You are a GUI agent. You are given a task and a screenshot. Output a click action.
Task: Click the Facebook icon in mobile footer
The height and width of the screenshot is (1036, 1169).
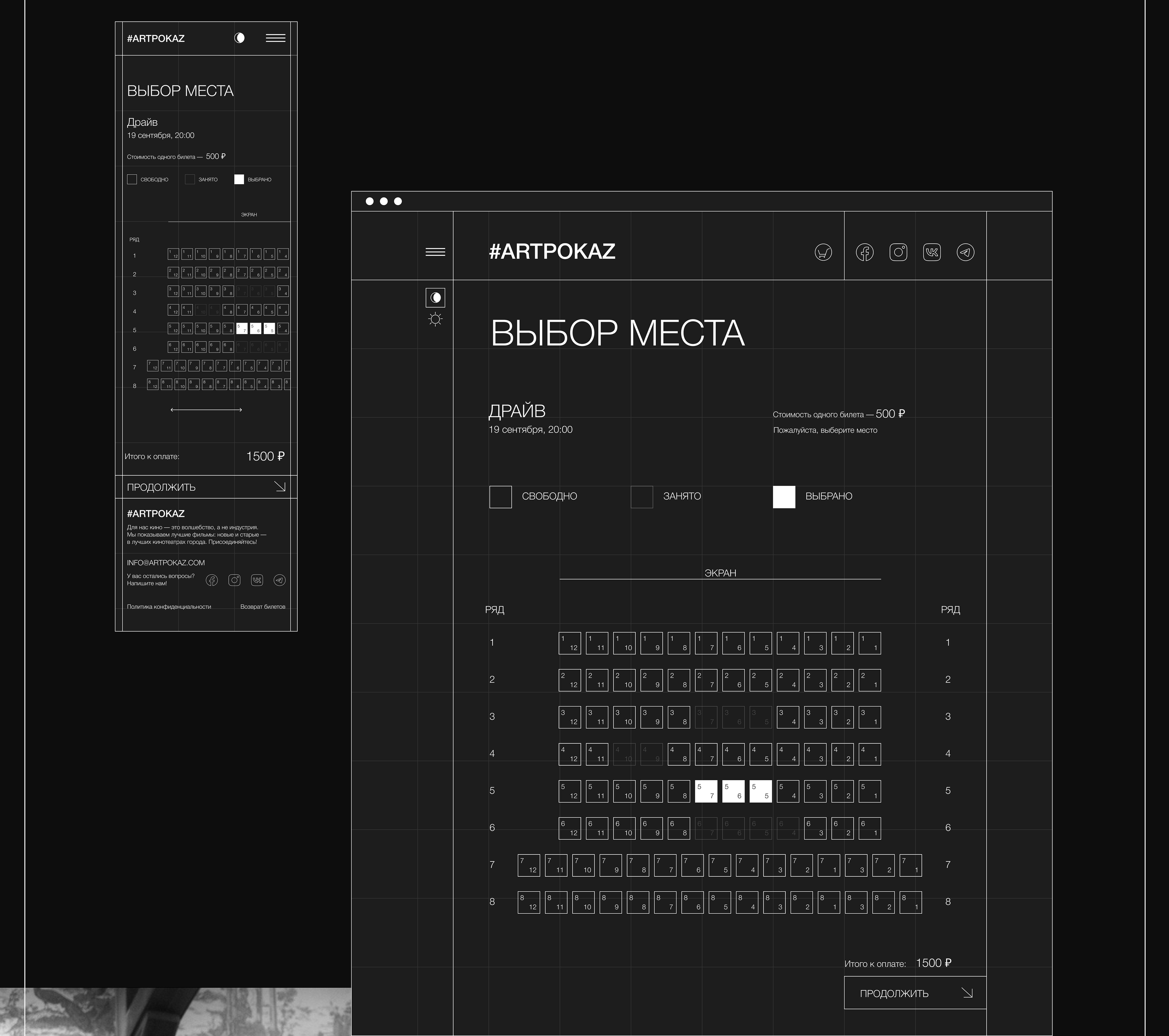[x=212, y=580]
